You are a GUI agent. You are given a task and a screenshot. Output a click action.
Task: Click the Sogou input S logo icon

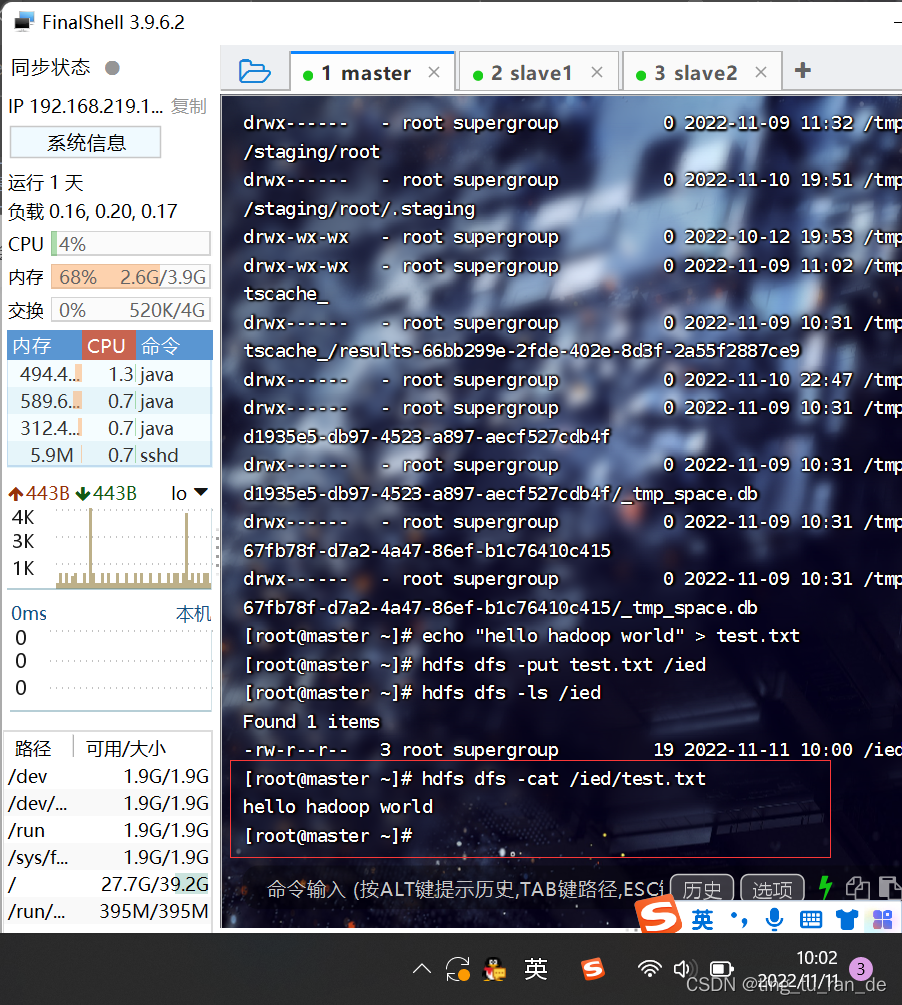(x=657, y=916)
